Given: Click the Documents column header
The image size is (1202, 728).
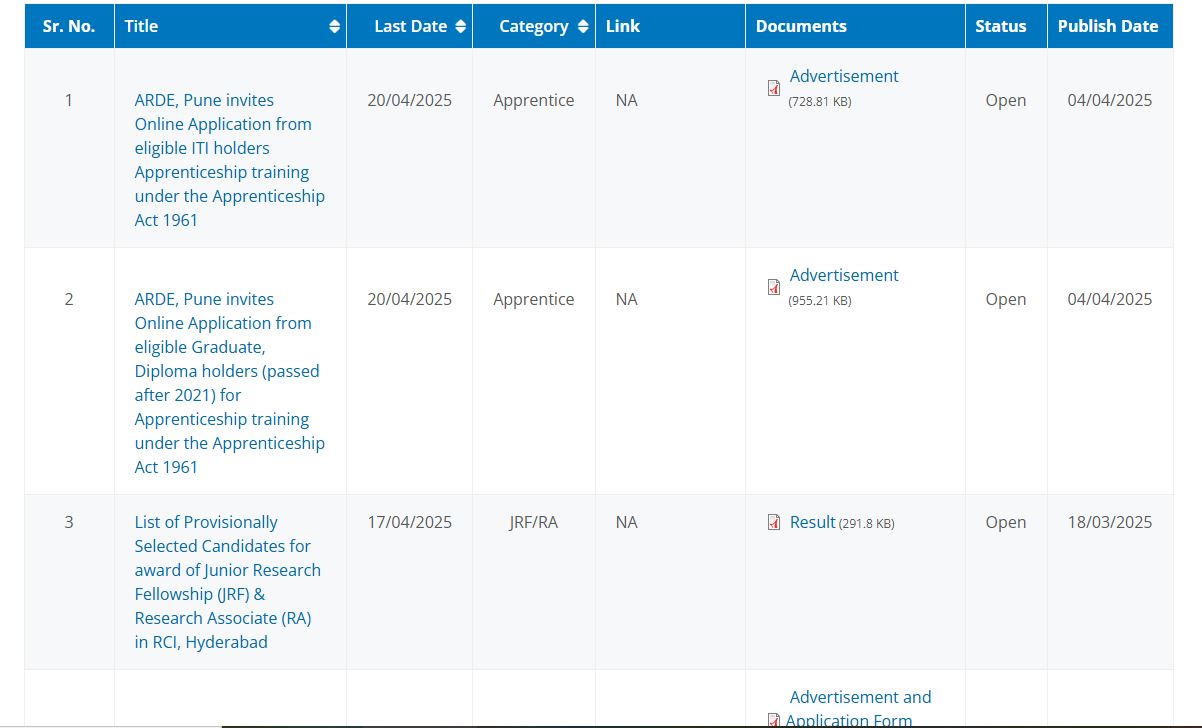Looking at the screenshot, I should click(801, 27).
